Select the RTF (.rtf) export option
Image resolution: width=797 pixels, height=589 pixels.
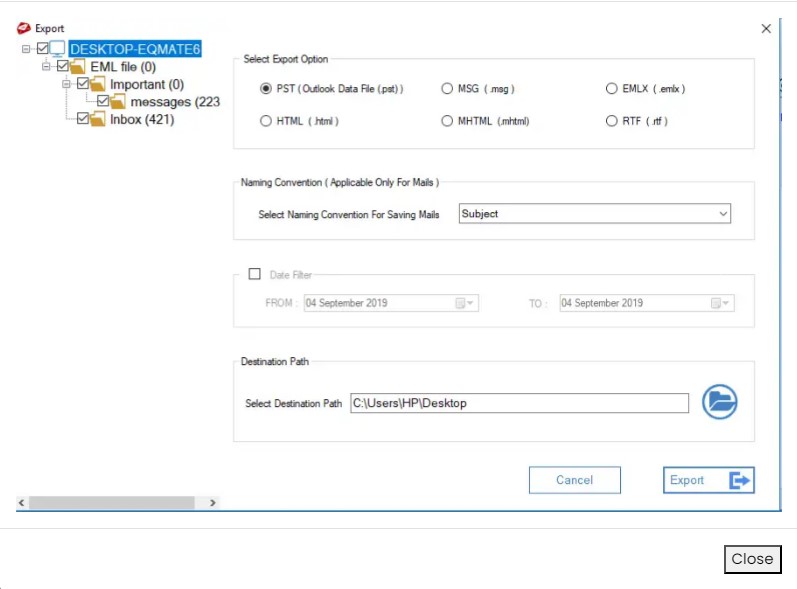click(611, 121)
